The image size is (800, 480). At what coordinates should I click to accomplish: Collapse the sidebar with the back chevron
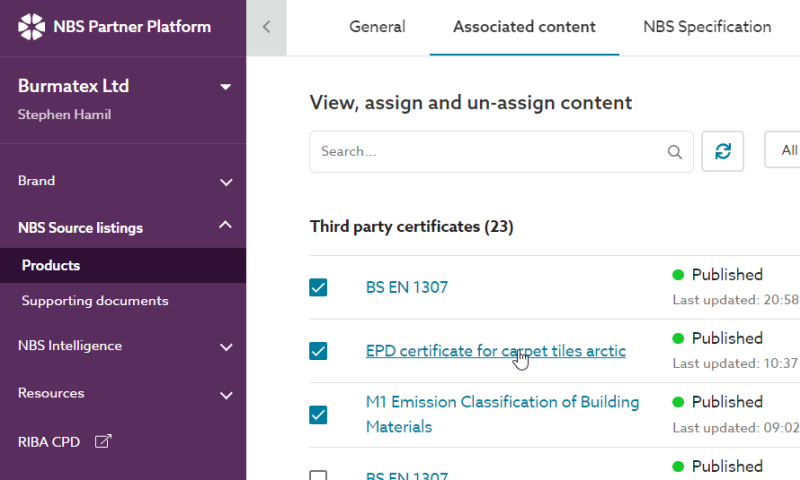(266, 27)
